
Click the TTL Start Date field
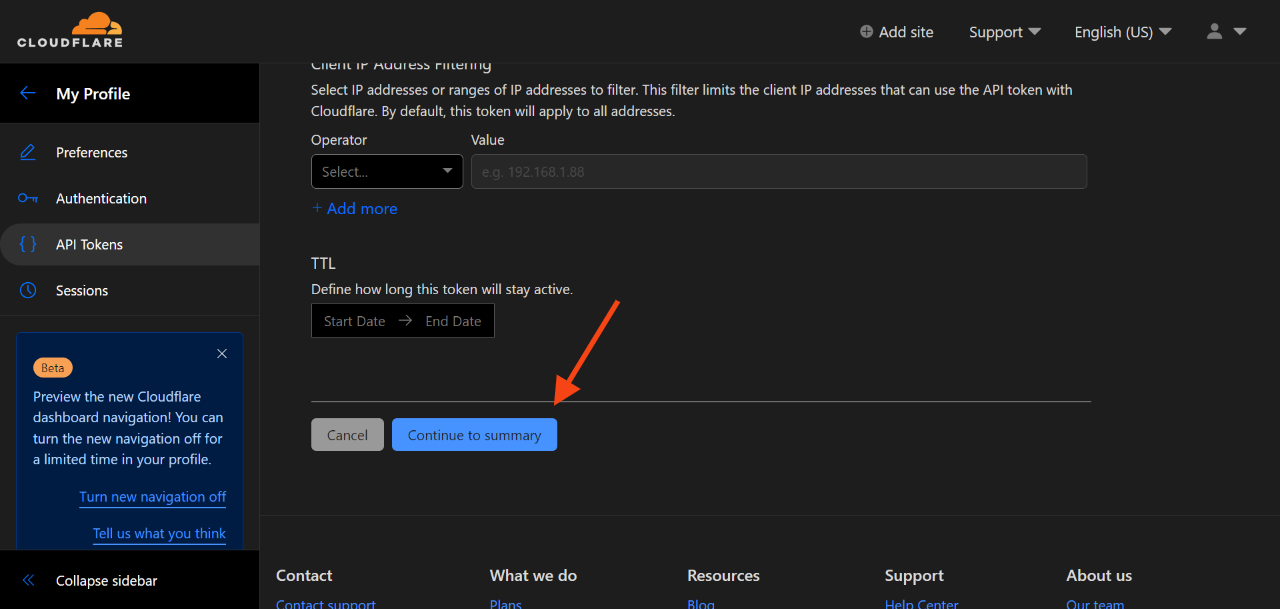tap(354, 321)
